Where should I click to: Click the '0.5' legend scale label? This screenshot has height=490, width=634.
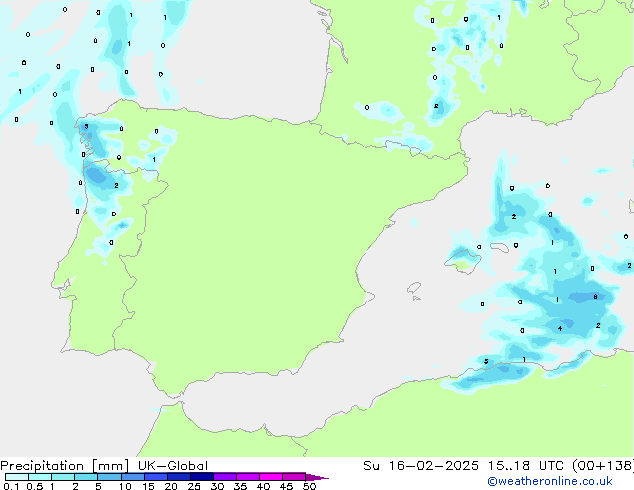(x=35, y=486)
